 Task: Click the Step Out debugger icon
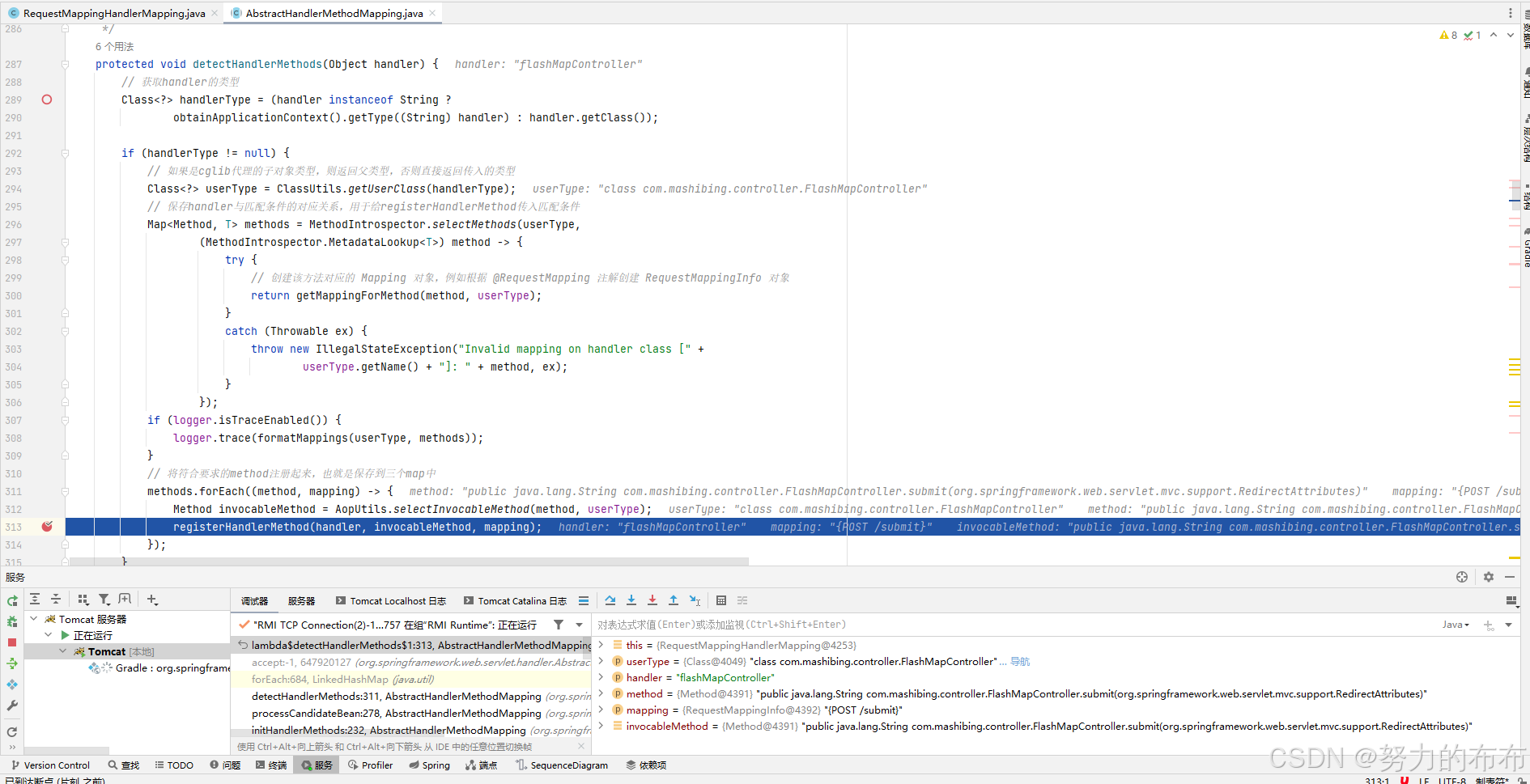674,600
